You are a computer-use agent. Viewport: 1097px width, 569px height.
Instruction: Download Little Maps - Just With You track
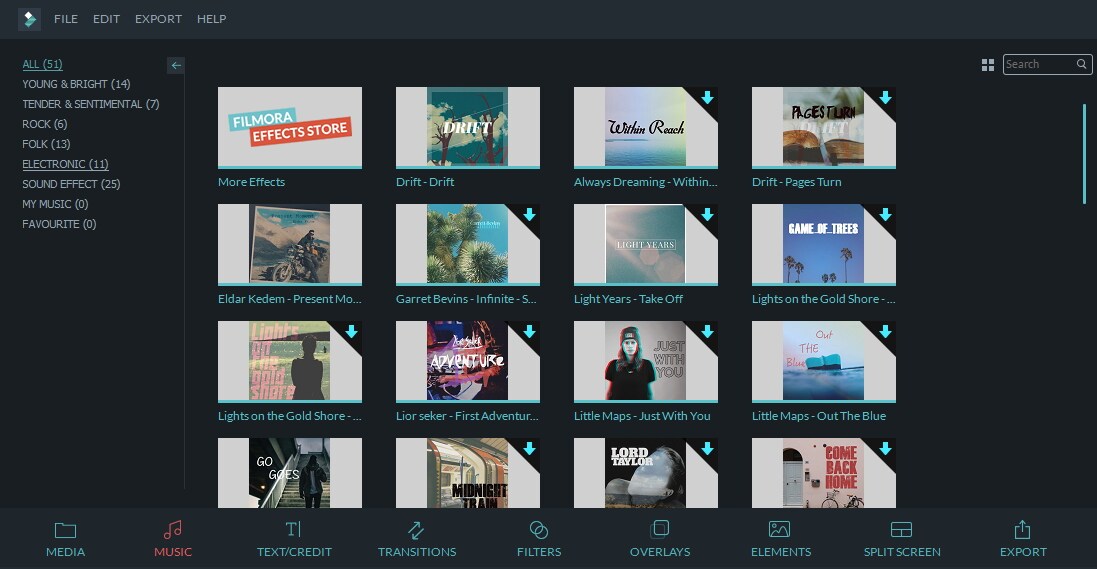[x=707, y=331]
